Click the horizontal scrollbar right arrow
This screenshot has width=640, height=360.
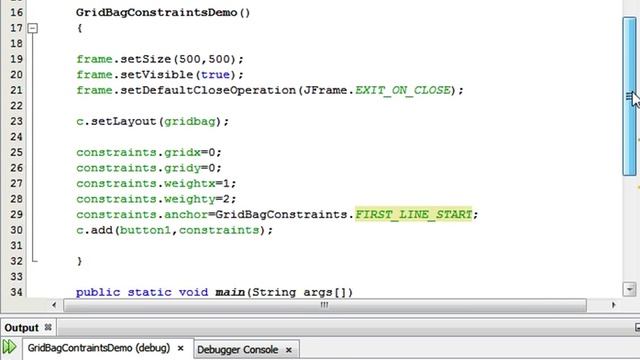[x=613, y=305]
